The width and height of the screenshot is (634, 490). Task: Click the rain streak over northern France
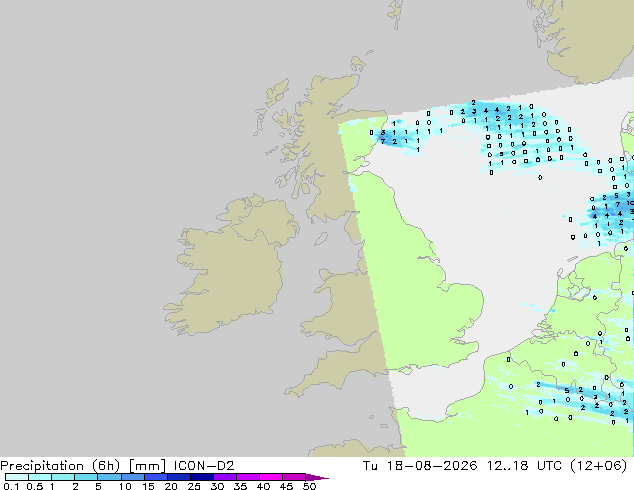click(x=582, y=398)
